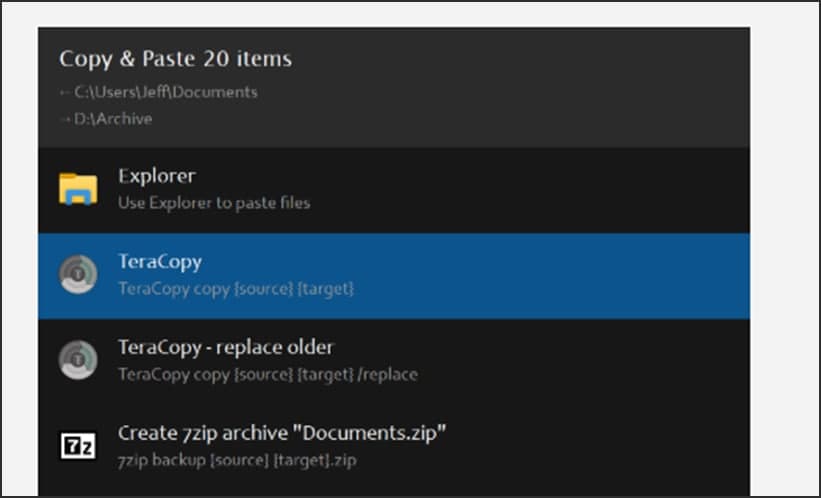
Task: Click the source path C:\Users\Jeff\Documents
Action: (166, 92)
